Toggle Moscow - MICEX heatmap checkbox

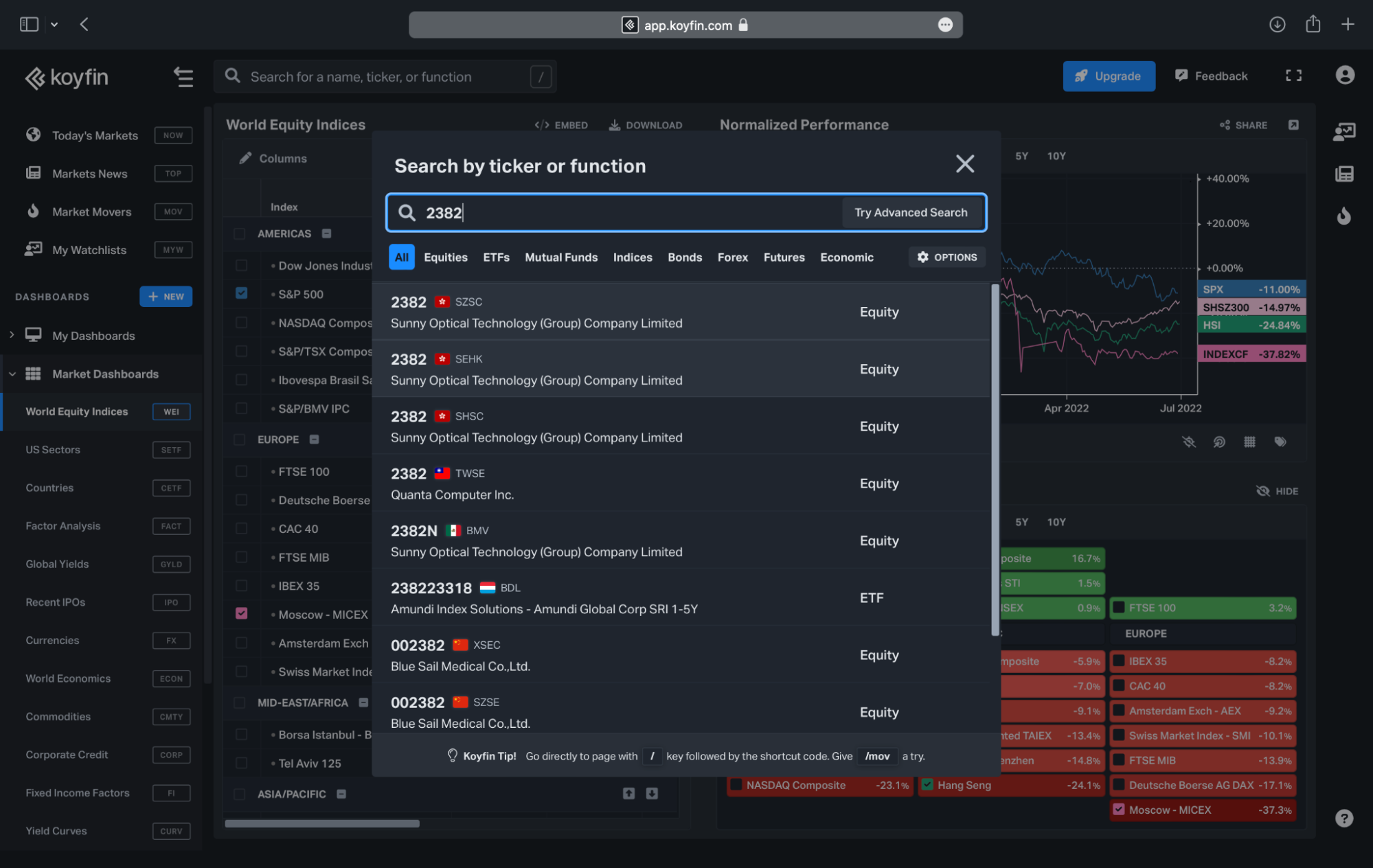[1119, 810]
